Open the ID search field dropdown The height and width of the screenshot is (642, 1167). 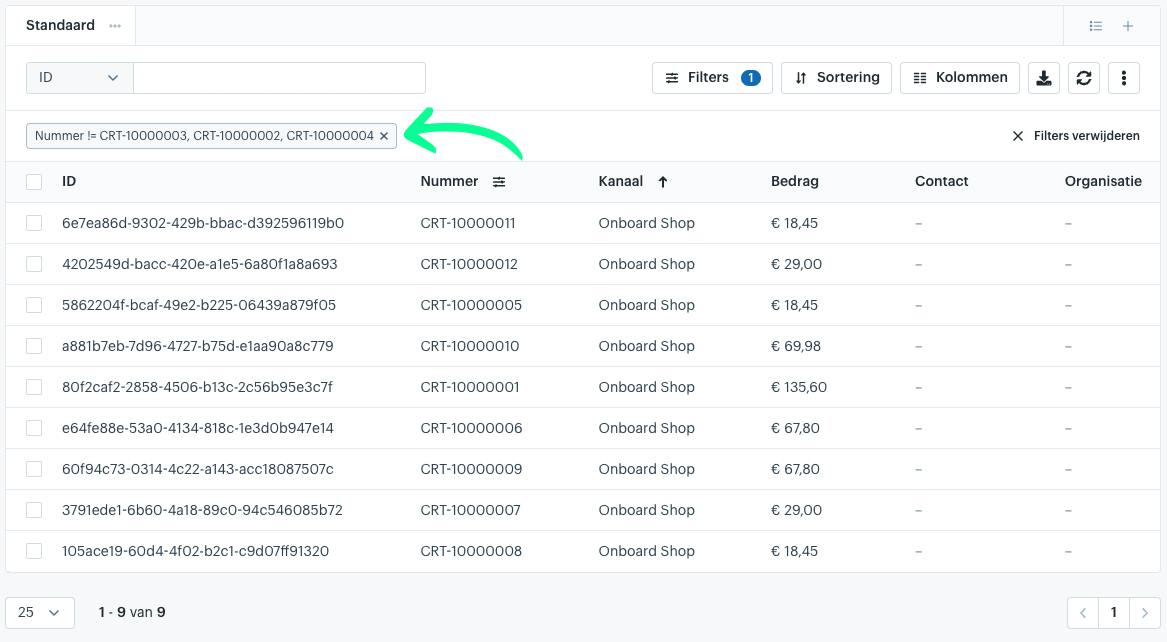pyautogui.click(x=80, y=78)
